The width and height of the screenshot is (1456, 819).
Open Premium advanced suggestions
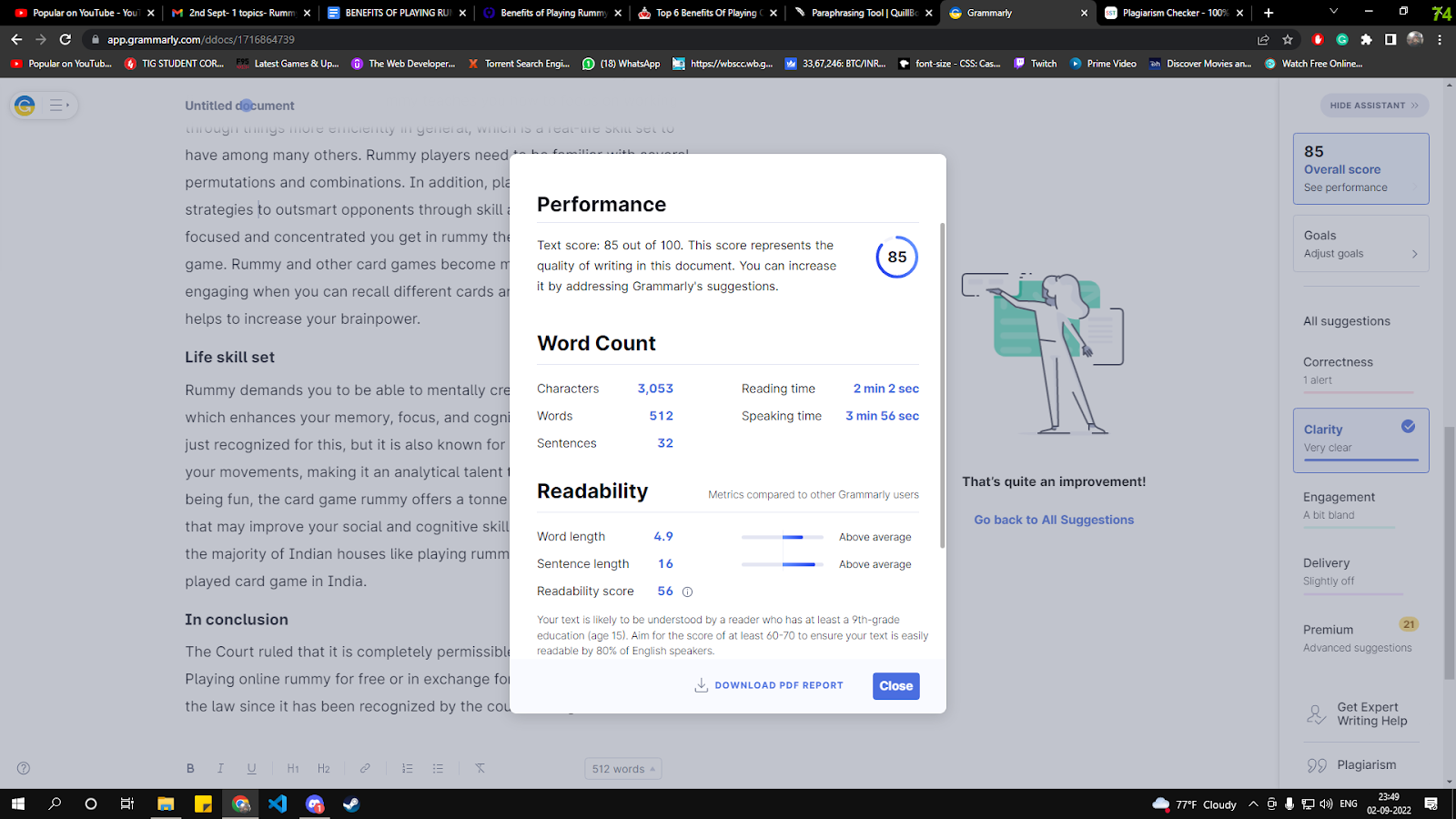tap(1360, 637)
